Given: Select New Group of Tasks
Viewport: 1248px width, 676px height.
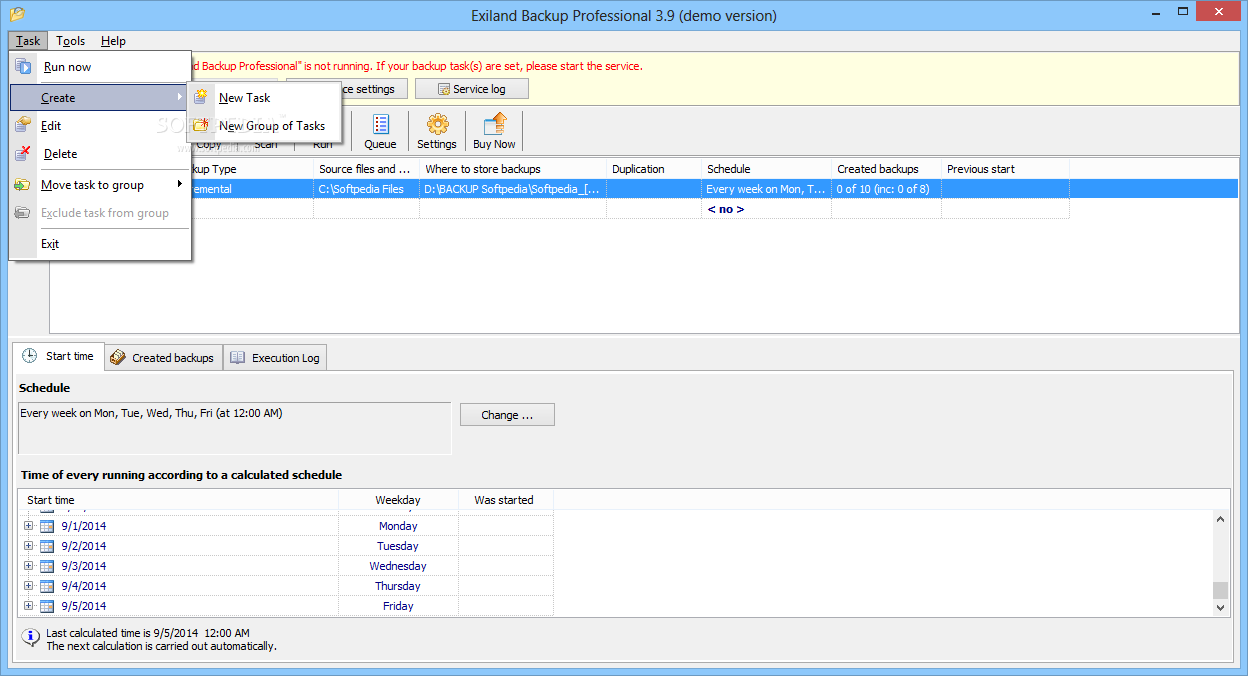Looking at the screenshot, I should [265, 126].
